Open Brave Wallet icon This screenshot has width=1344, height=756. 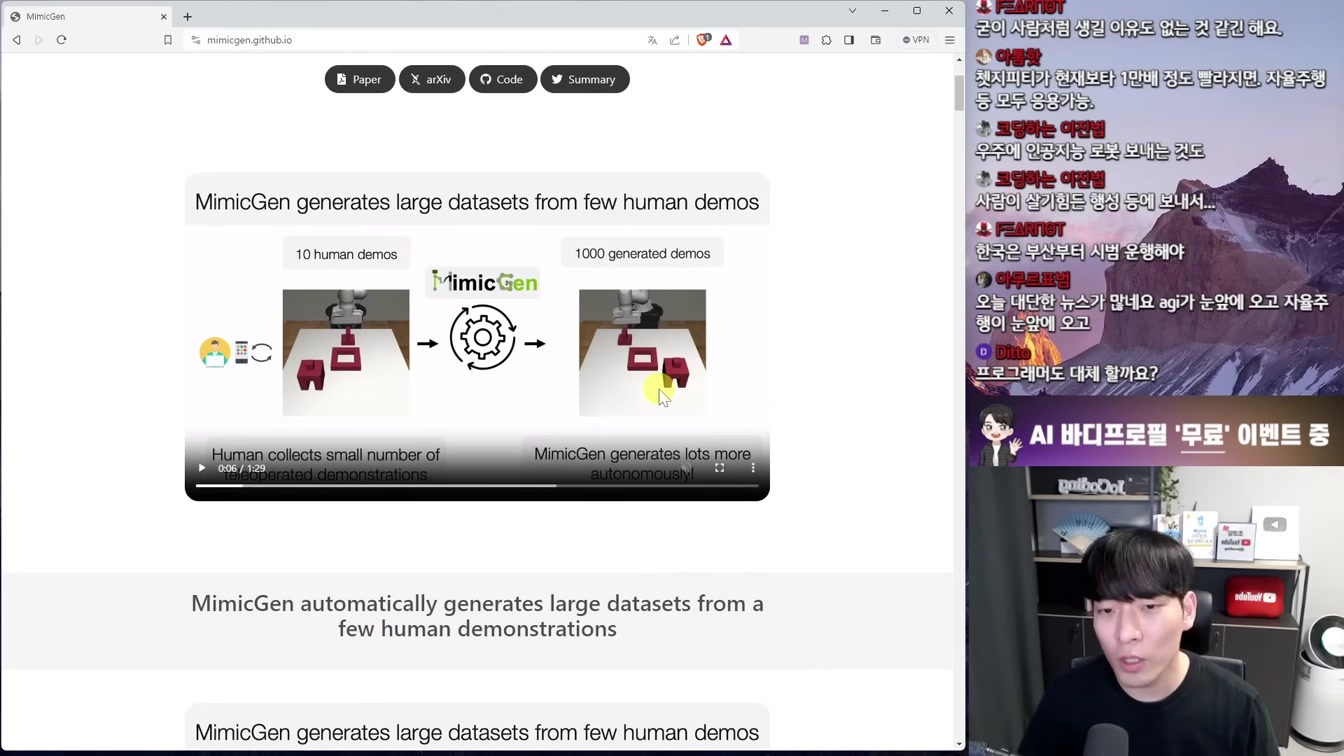[x=875, y=40]
